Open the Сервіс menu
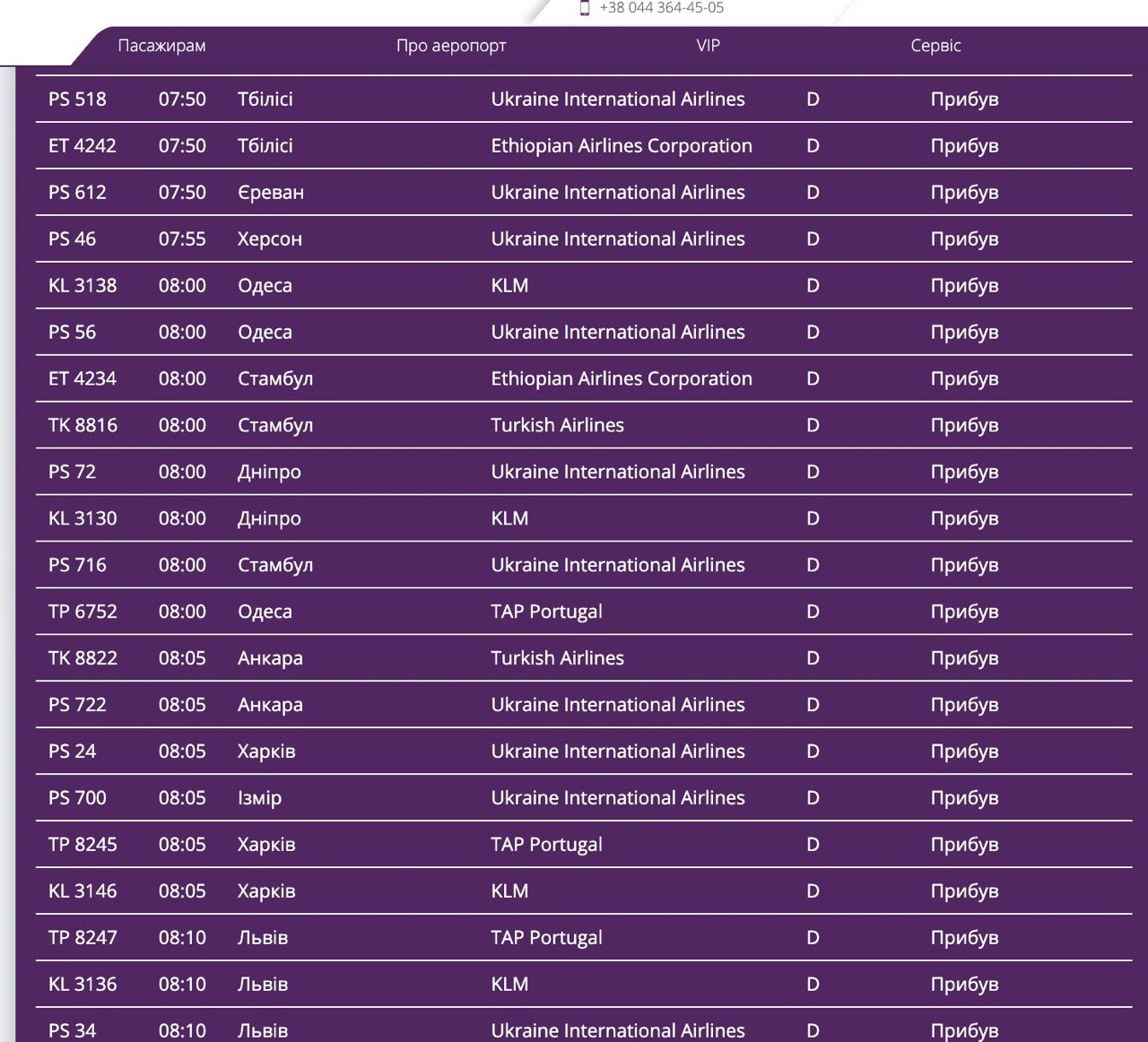Screen dimensions: 1148x1042 click(x=935, y=46)
